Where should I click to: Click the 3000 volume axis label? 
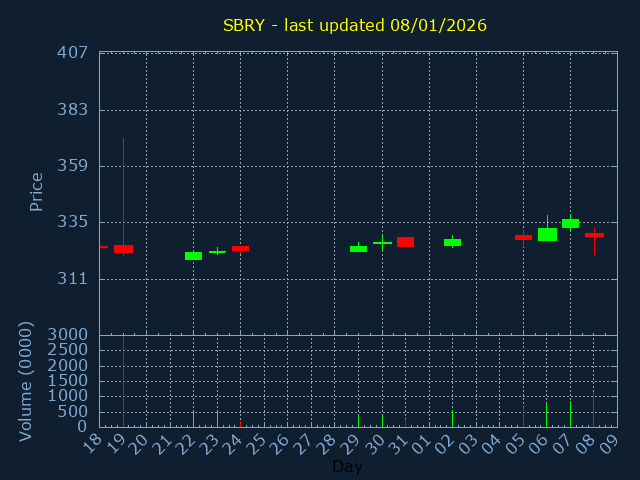click(x=66, y=335)
